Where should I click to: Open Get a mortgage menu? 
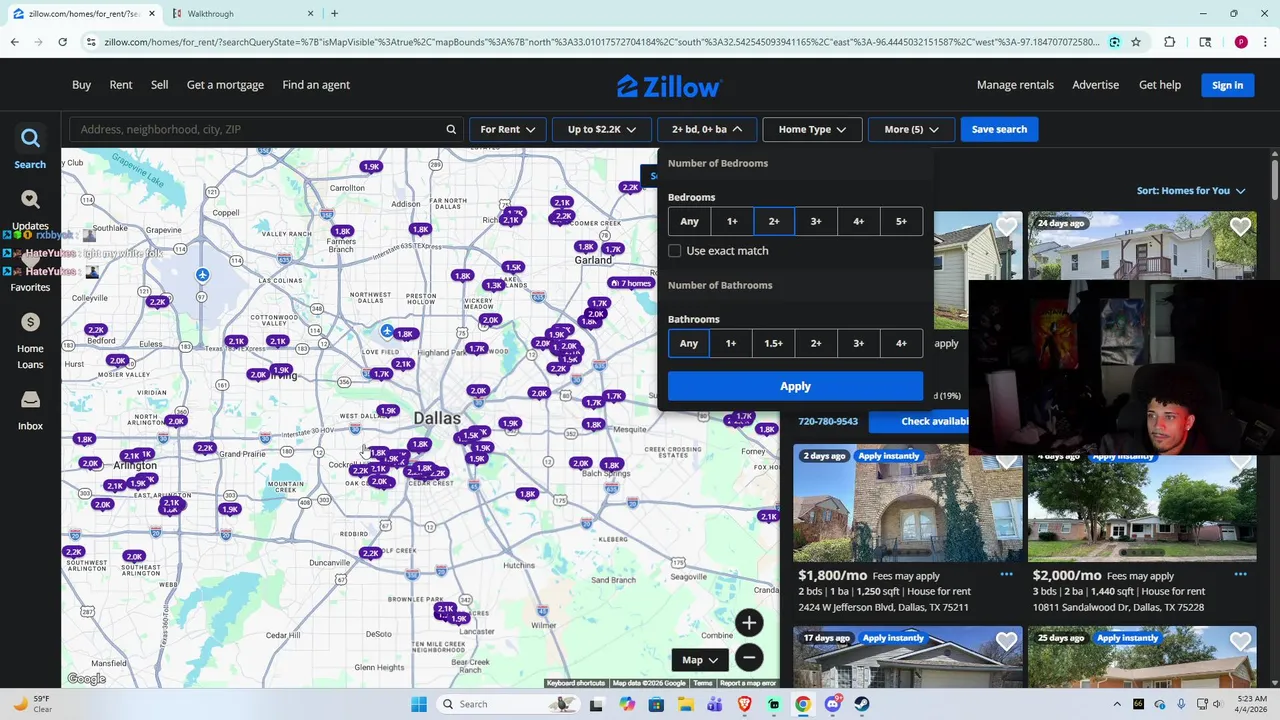[x=225, y=85]
